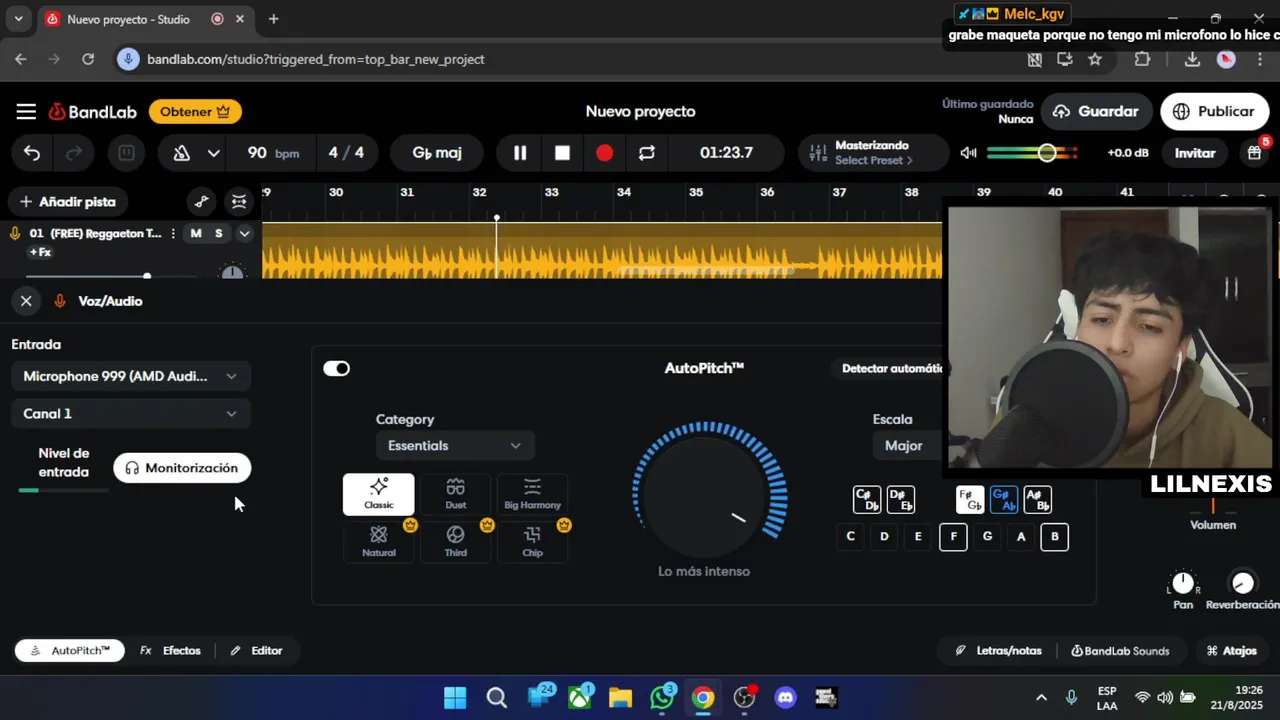
Task: Adjust the master volume slider
Action: 1032,153
